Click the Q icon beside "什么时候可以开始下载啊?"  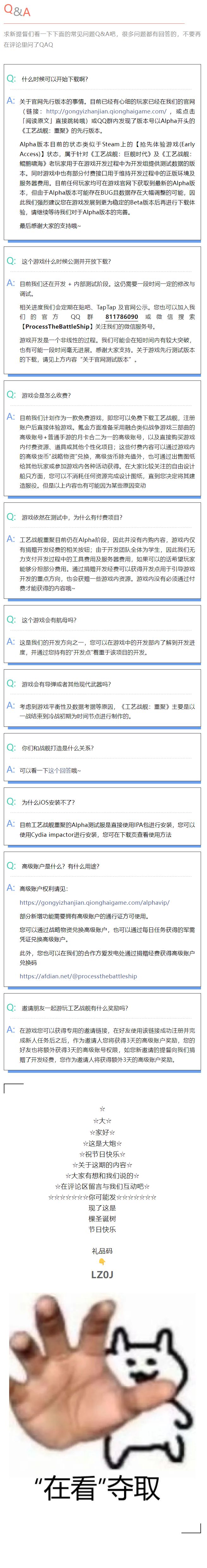click(11, 78)
